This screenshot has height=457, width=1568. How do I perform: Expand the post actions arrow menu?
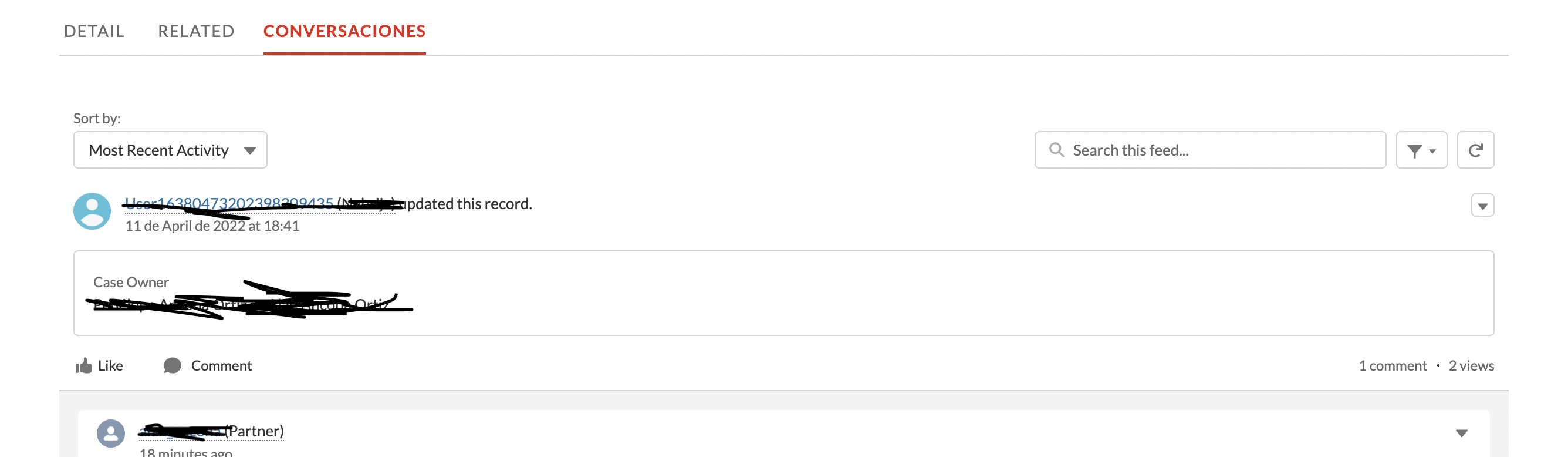(1482, 206)
